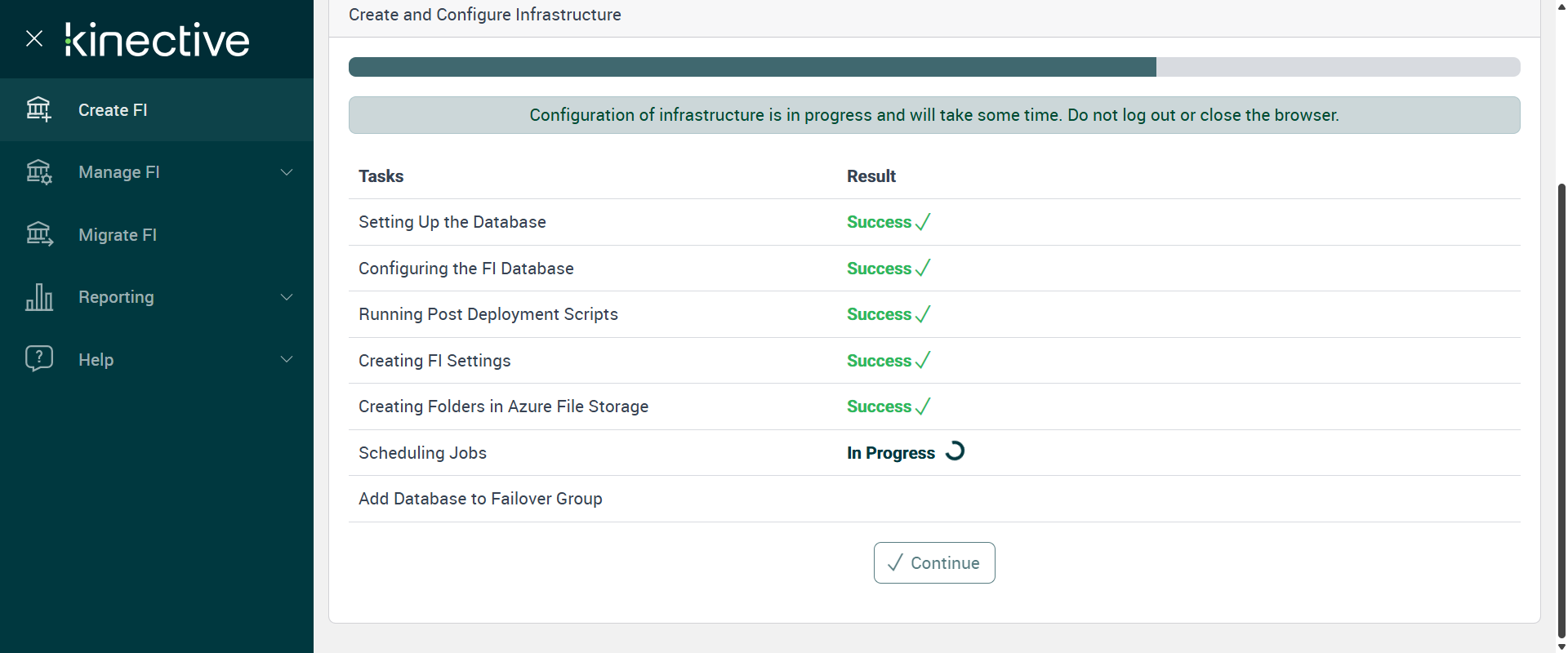Click the Add Database to Failover Group task
Viewport: 1568px width, 653px height.
[480, 499]
